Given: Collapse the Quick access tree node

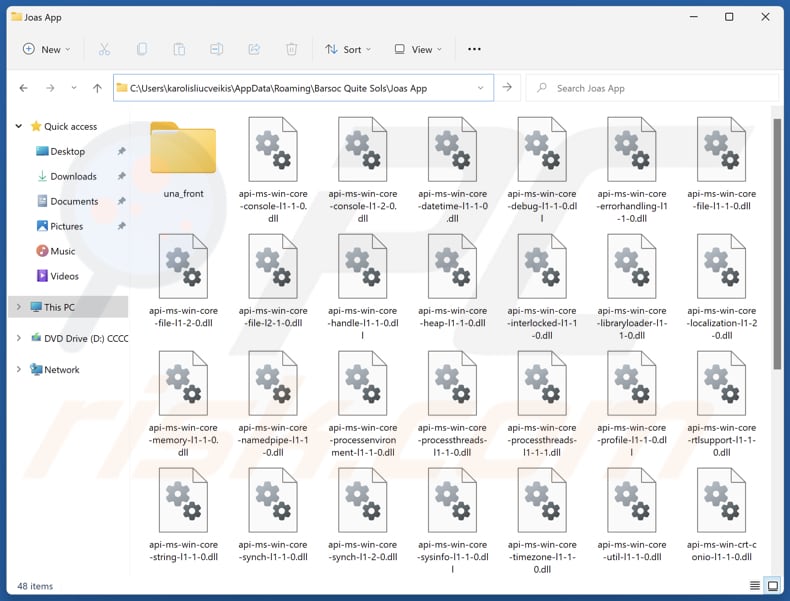Looking at the screenshot, I should pyautogui.click(x=19, y=126).
